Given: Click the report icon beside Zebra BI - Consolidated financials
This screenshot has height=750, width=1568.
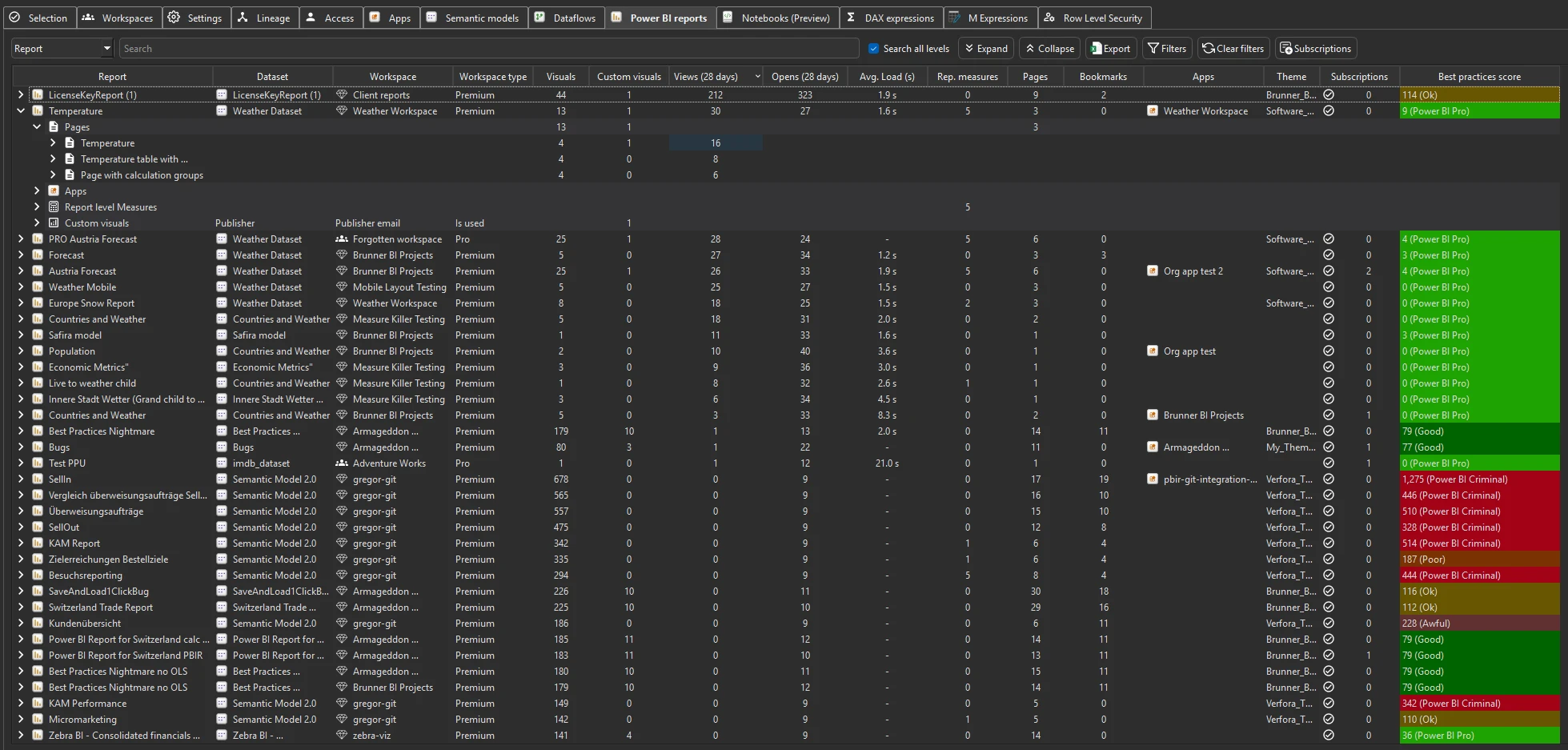Looking at the screenshot, I should [37, 735].
